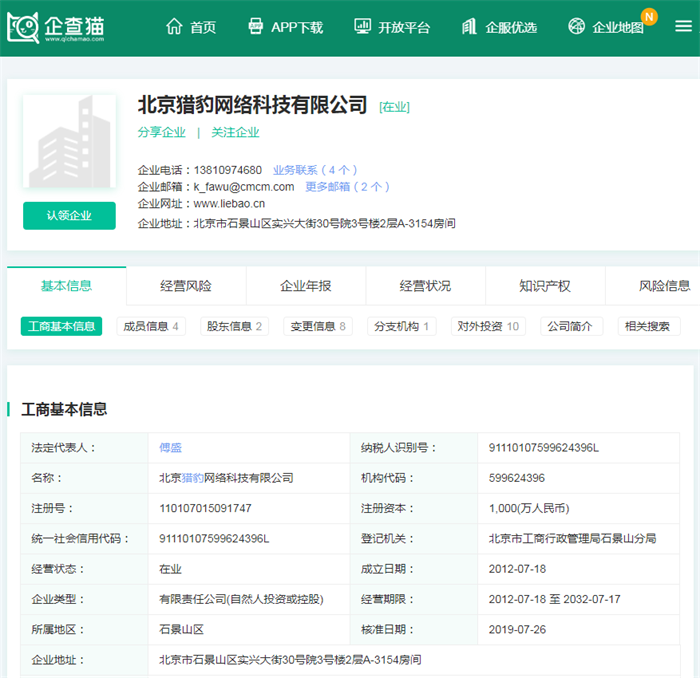Click the 开放平台 monitor icon

tap(362, 27)
